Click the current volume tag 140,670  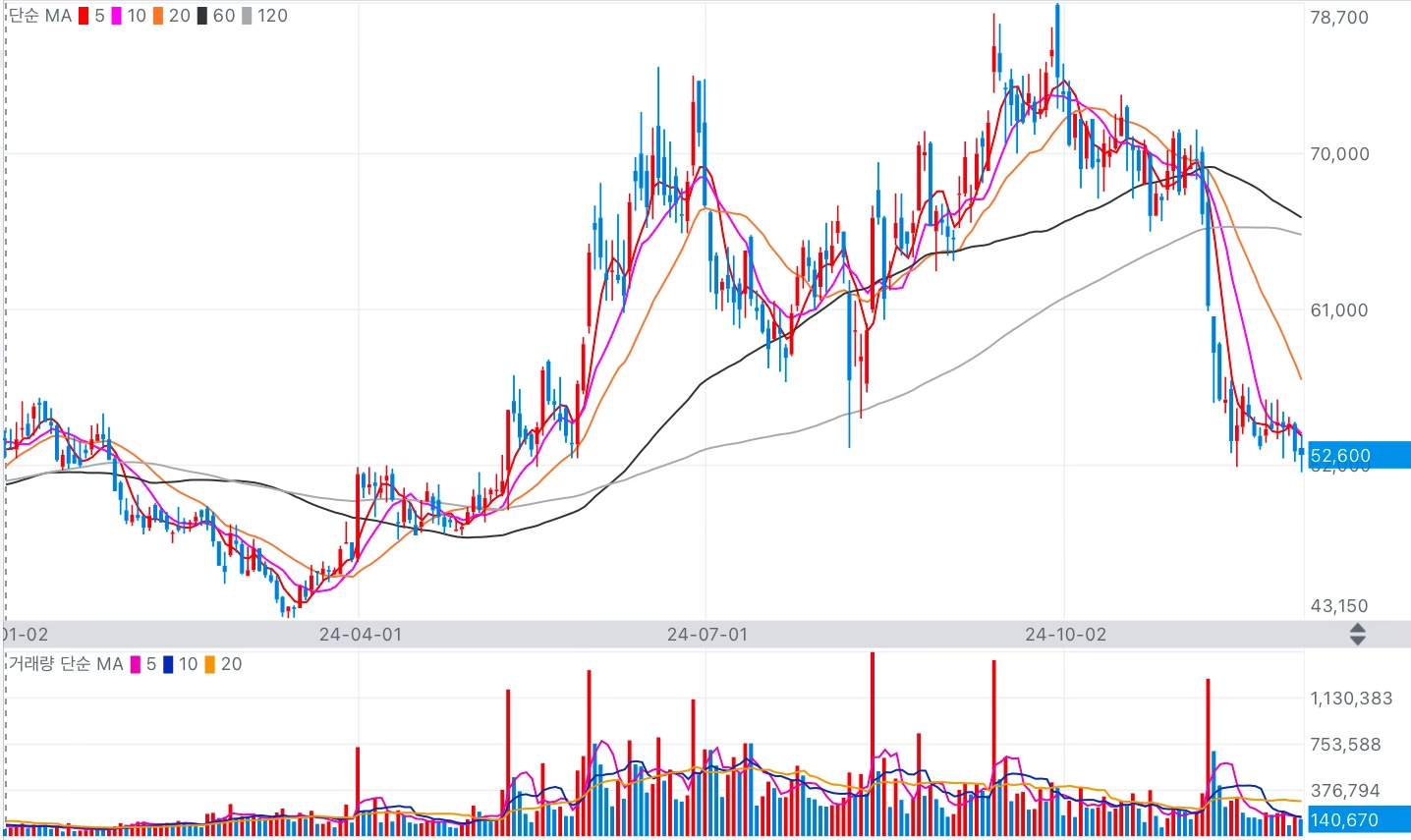[1358, 819]
